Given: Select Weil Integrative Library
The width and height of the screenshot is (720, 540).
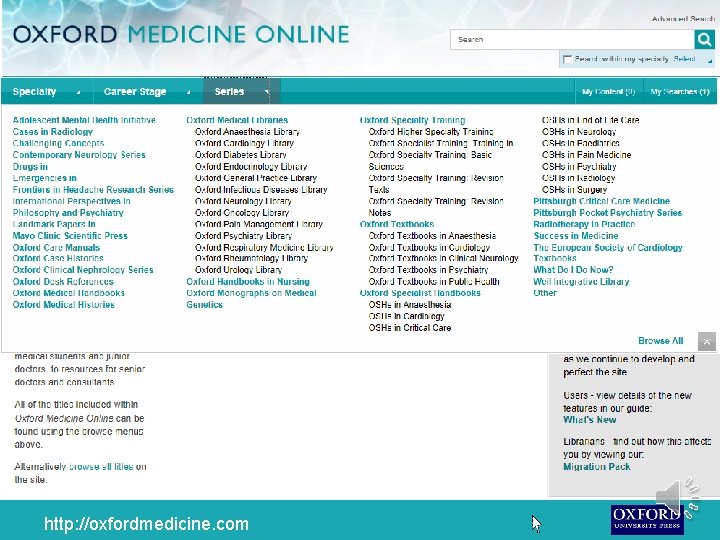Looking at the screenshot, I should click(581, 281).
